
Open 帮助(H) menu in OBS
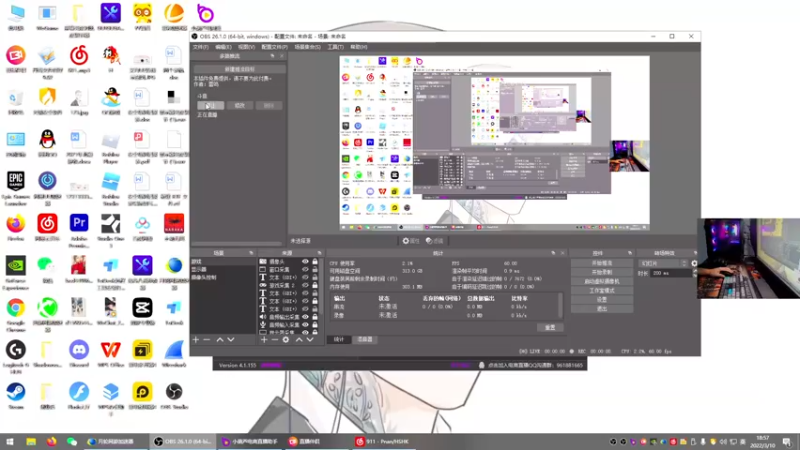tap(359, 47)
